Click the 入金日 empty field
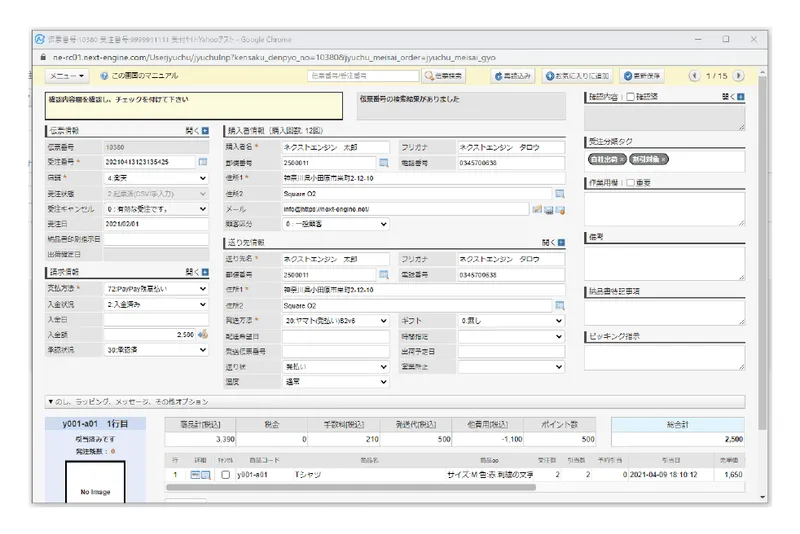 tap(156, 320)
